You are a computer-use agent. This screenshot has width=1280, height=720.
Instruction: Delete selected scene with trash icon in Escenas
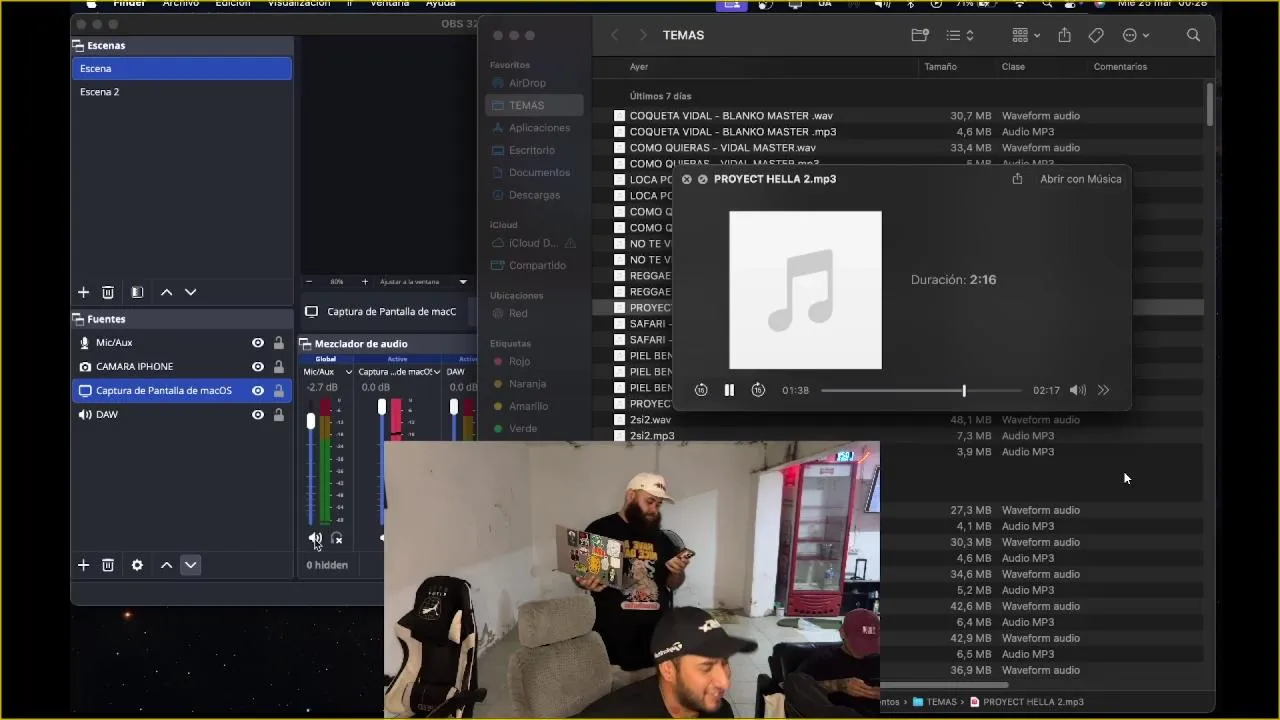pos(108,292)
